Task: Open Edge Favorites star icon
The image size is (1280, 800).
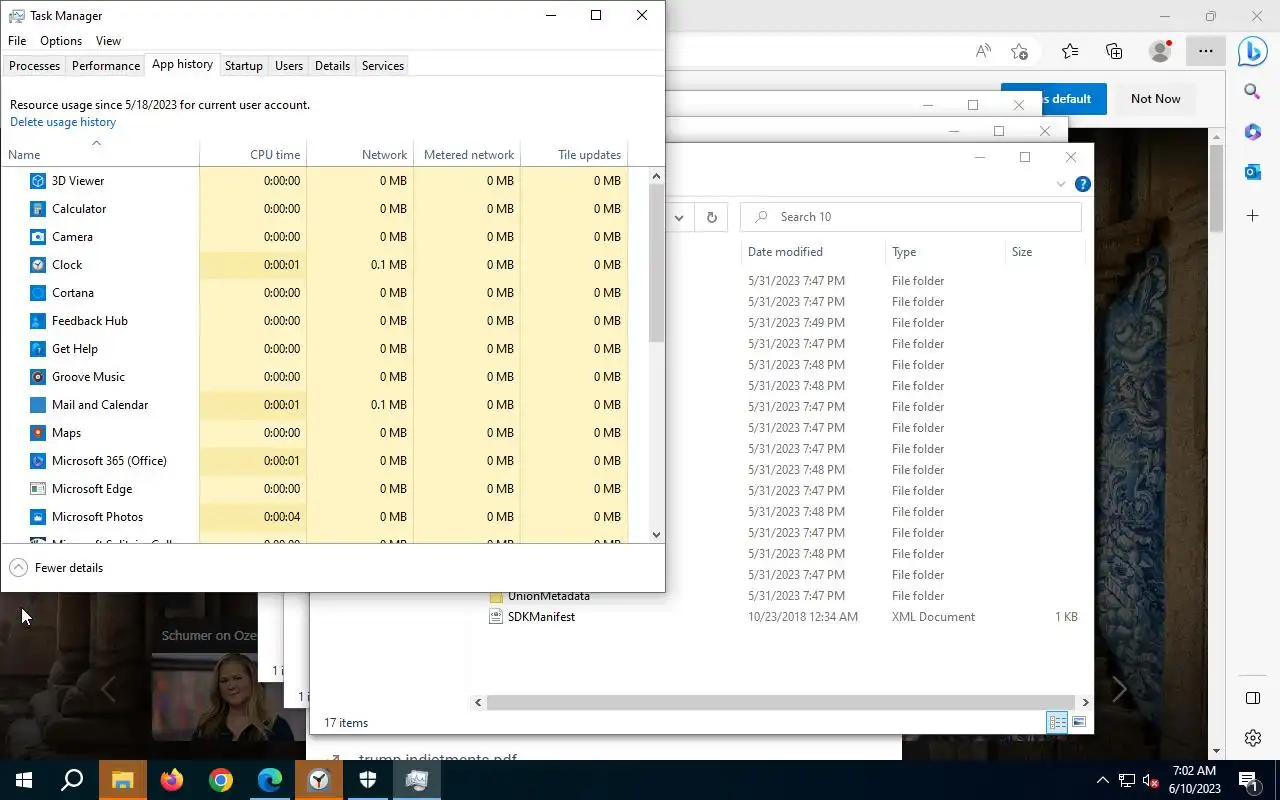Action: click(x=1070, y=51)
